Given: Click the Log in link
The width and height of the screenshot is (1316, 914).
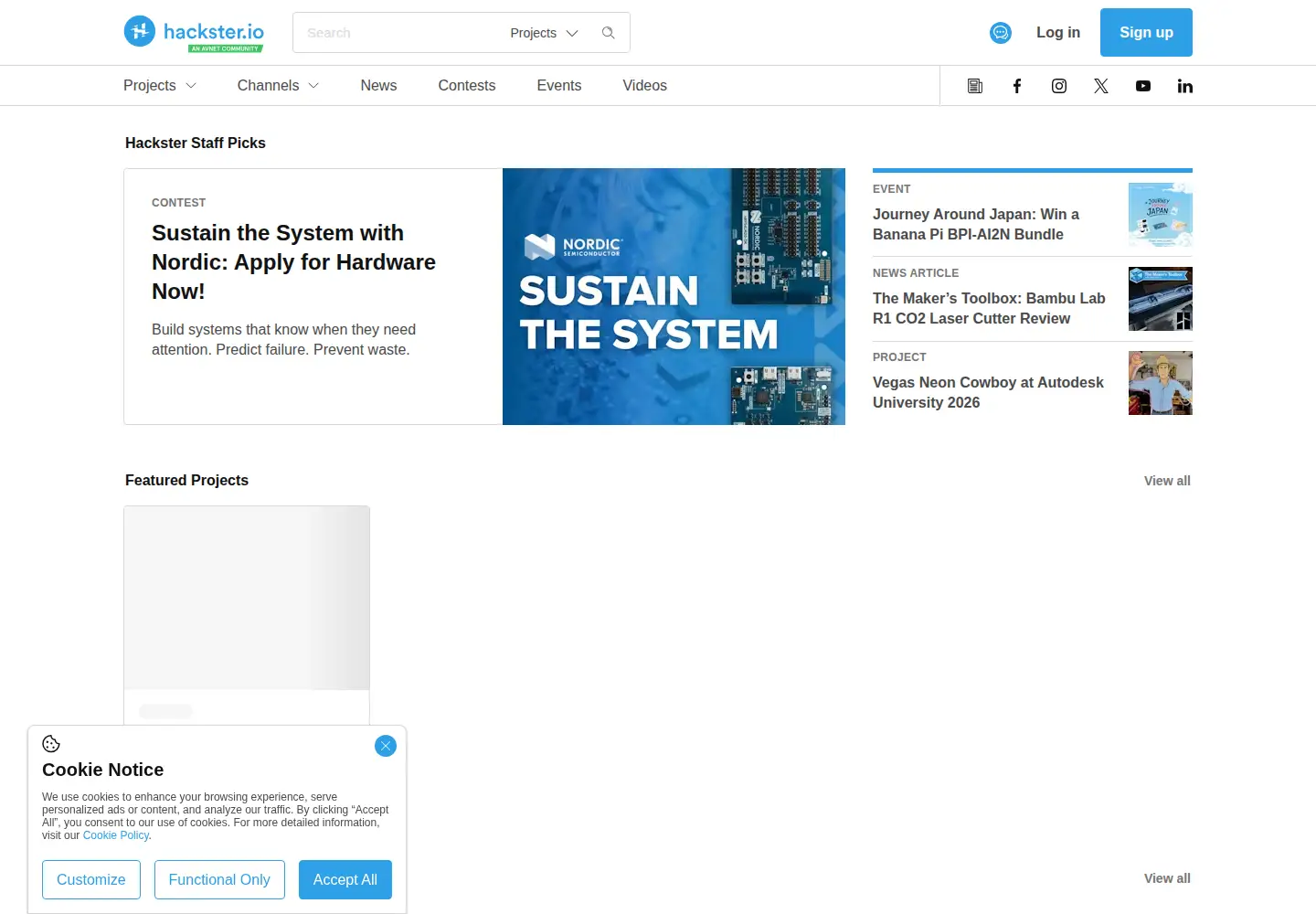Looking at the screenshot, I should pos(1058,32).
